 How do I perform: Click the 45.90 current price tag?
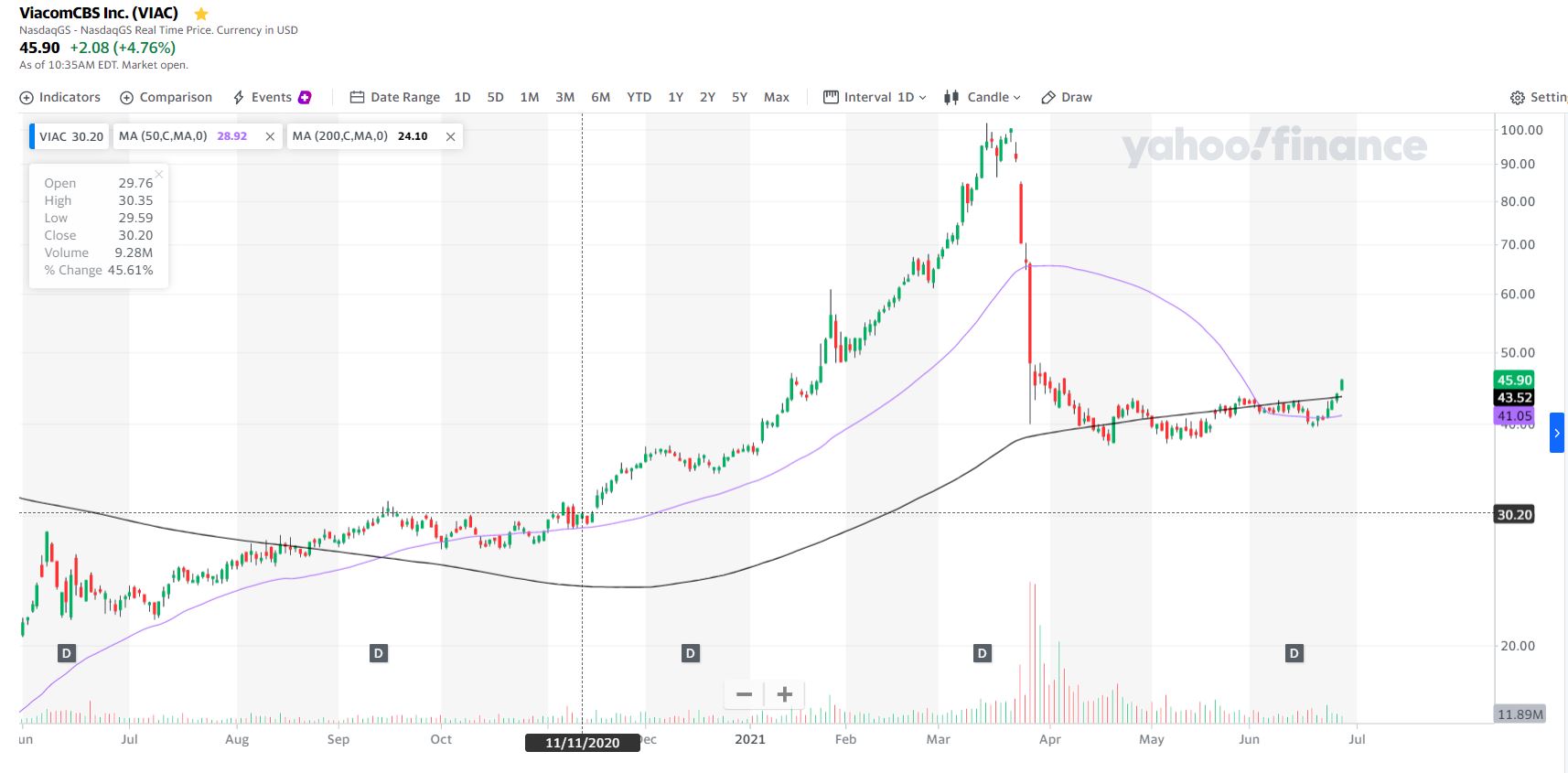(x=1514, y=380)
